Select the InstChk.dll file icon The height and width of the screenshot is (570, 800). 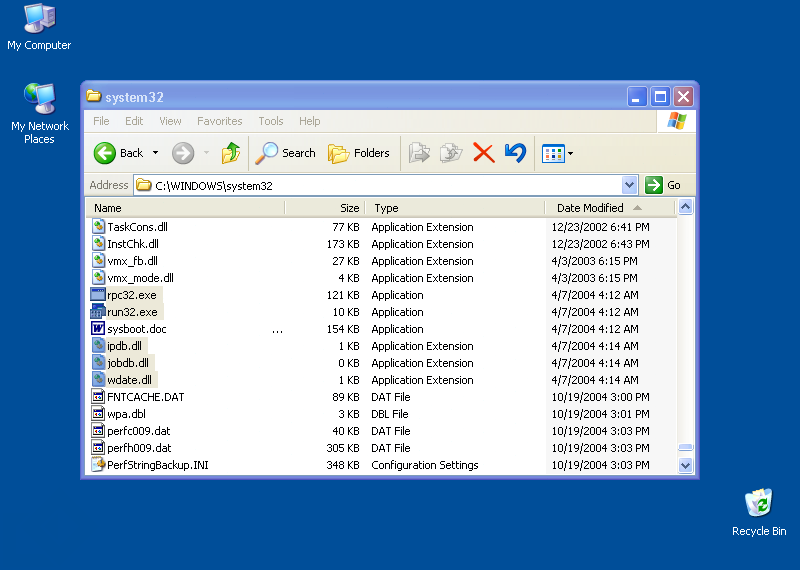pyautogui.click(x=98, y=243)
